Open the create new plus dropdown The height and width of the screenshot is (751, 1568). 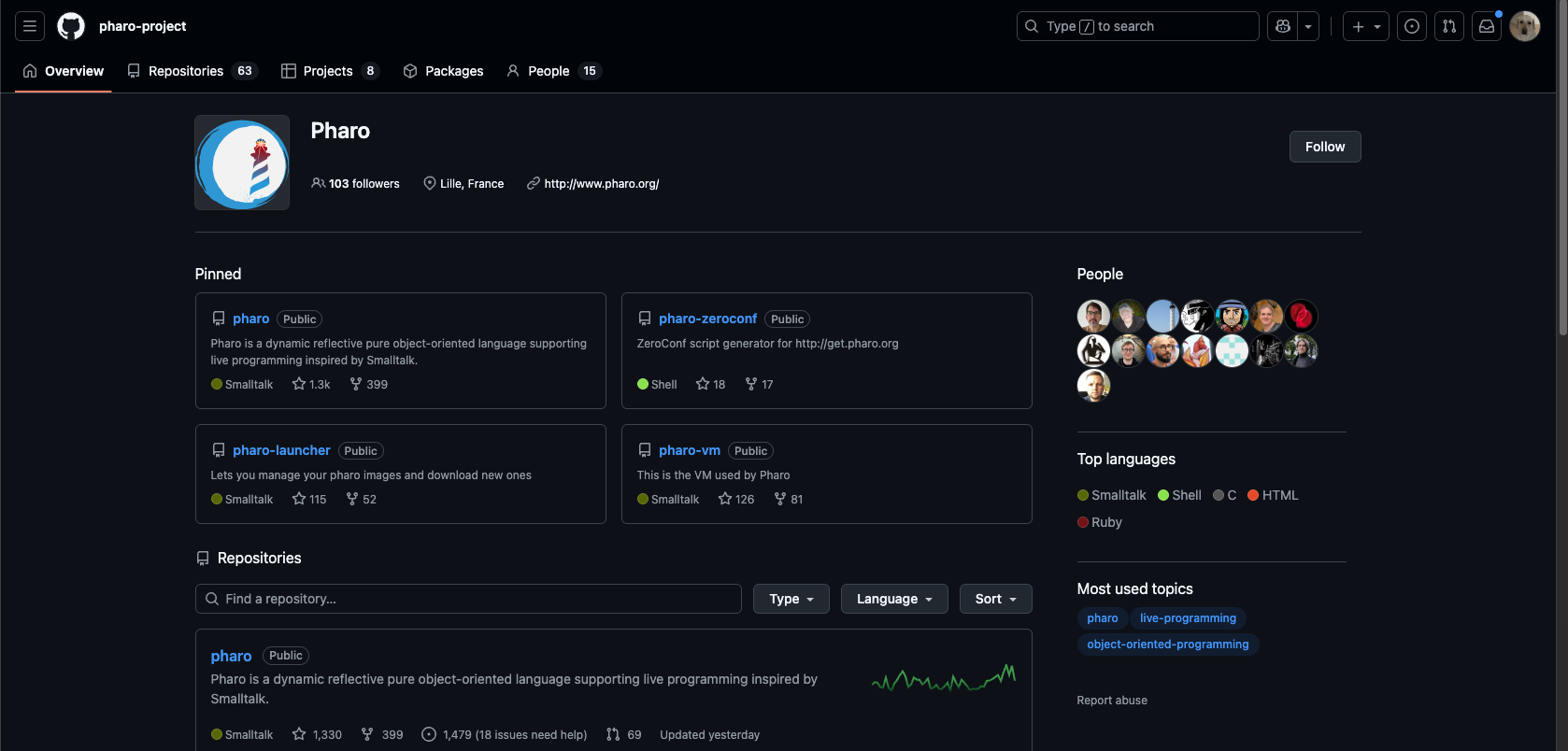click(1365, 26)
